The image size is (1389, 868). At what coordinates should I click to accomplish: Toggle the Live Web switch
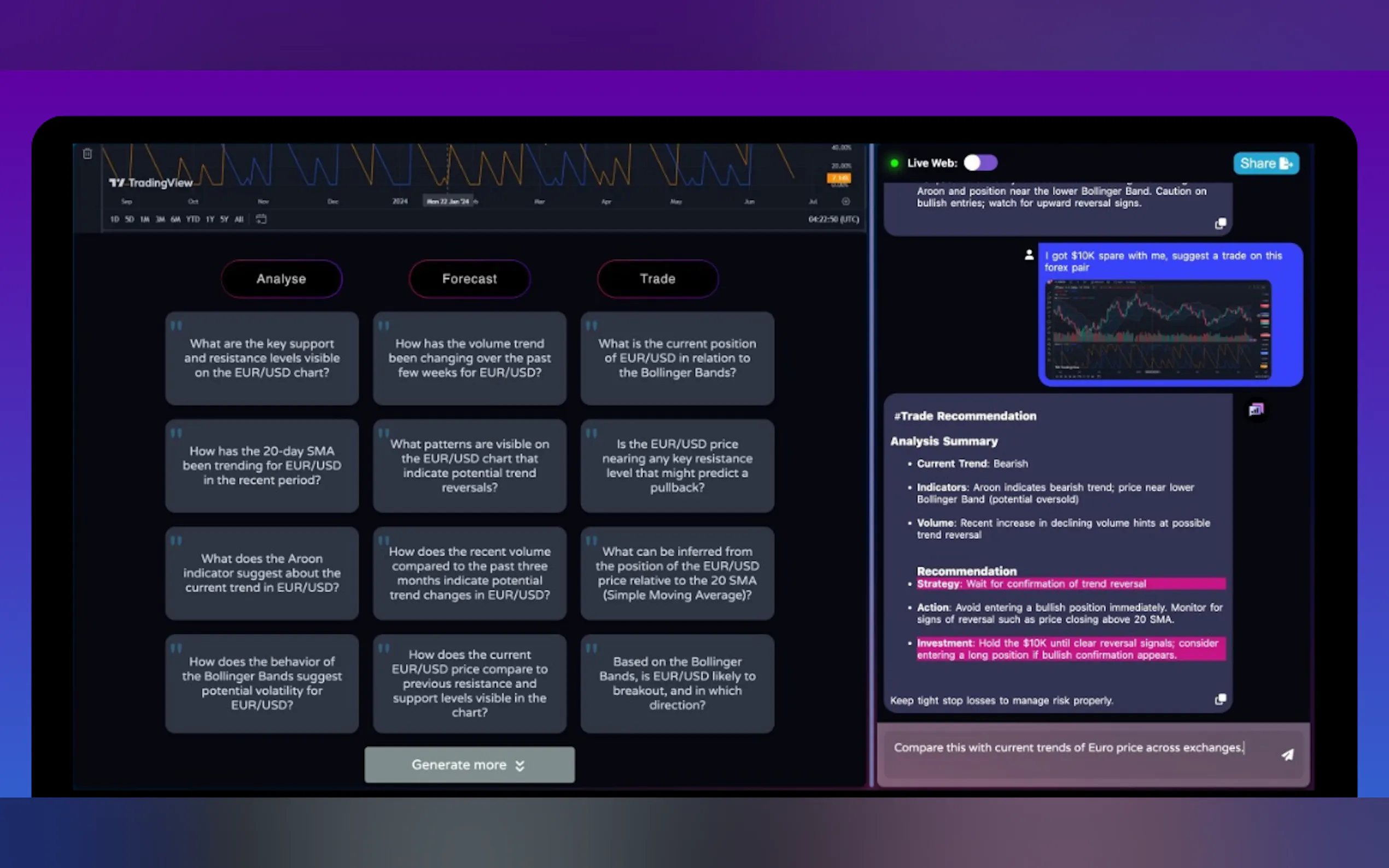pyautogui.click(x=980, y=163)
